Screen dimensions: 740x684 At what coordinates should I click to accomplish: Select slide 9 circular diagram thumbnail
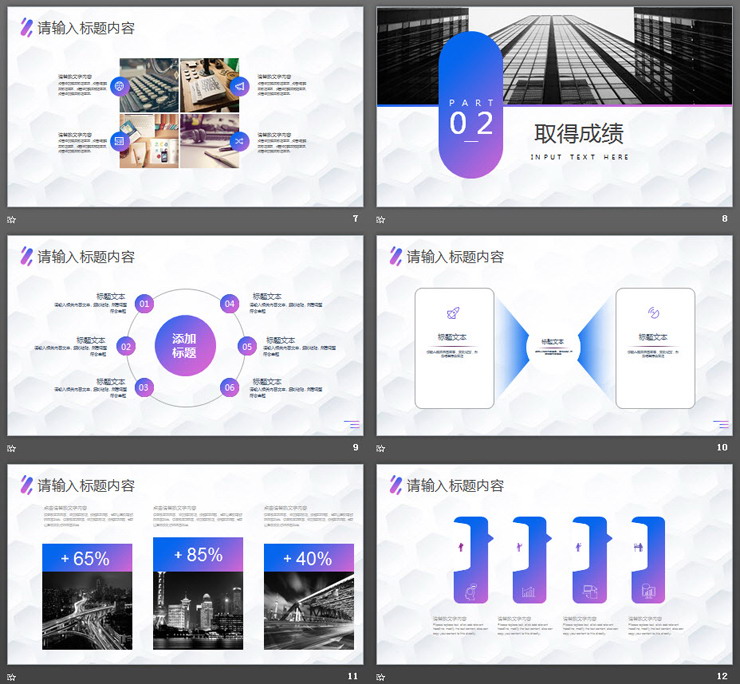185,335
